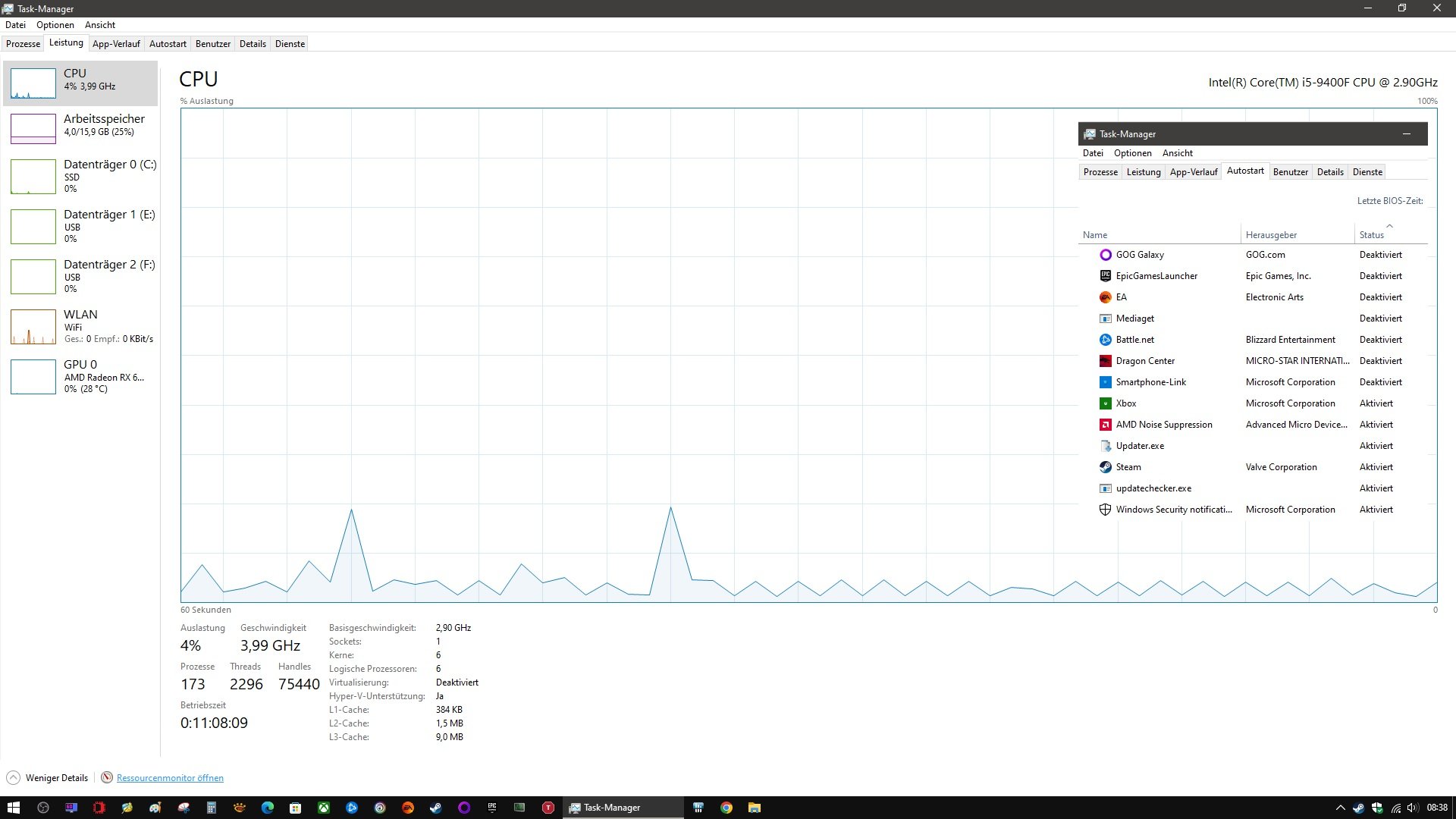Image resolution: width=1456 pixels, height=819 pixels.
Task: Click the GOG Galaxy icon in Autostart list
Action: pyautogui.click(x=1106, y=255)
